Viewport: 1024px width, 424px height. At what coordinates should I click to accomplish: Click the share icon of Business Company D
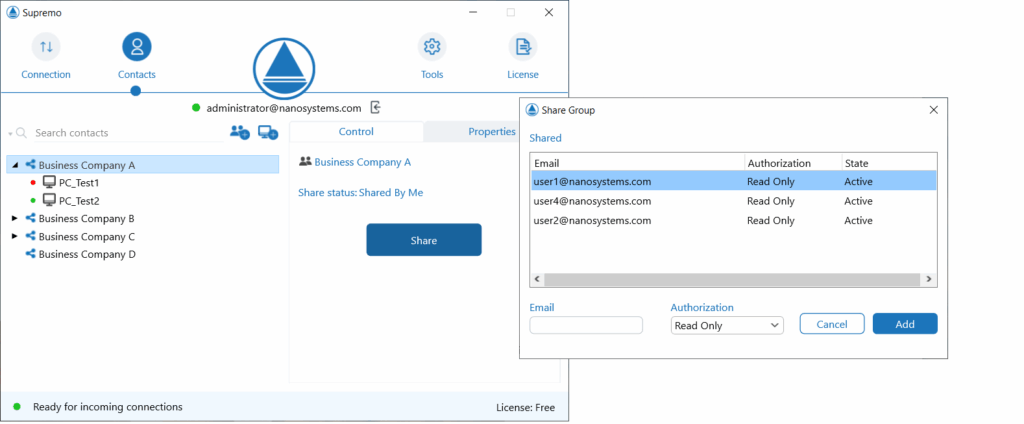tap(30, 254)
